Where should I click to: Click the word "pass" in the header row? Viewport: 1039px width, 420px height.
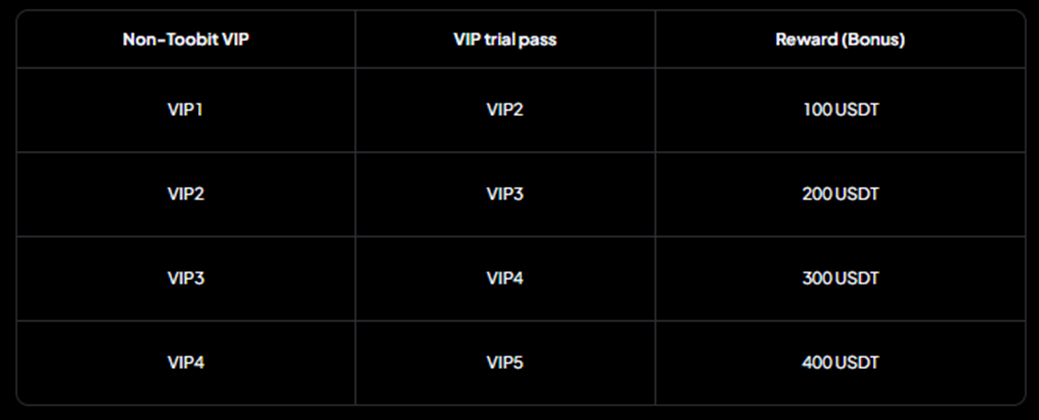538,40
